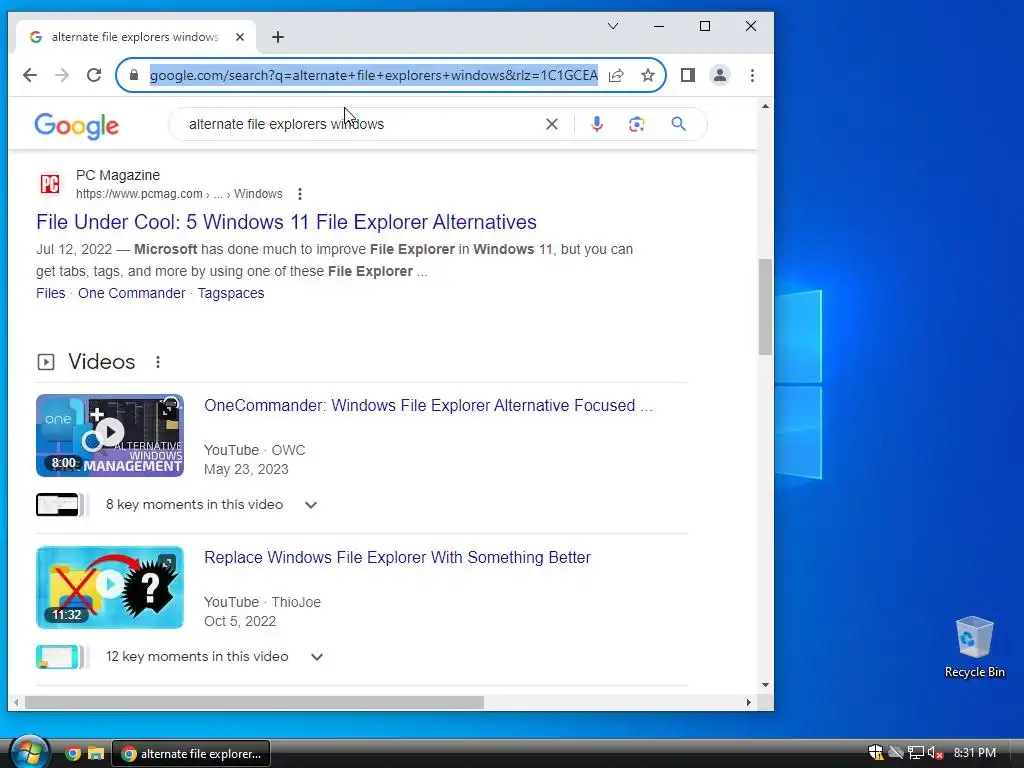1024x768 pixels.
Task: Click the 8 key moments preview thumbnail
Action: pos(61,505)
